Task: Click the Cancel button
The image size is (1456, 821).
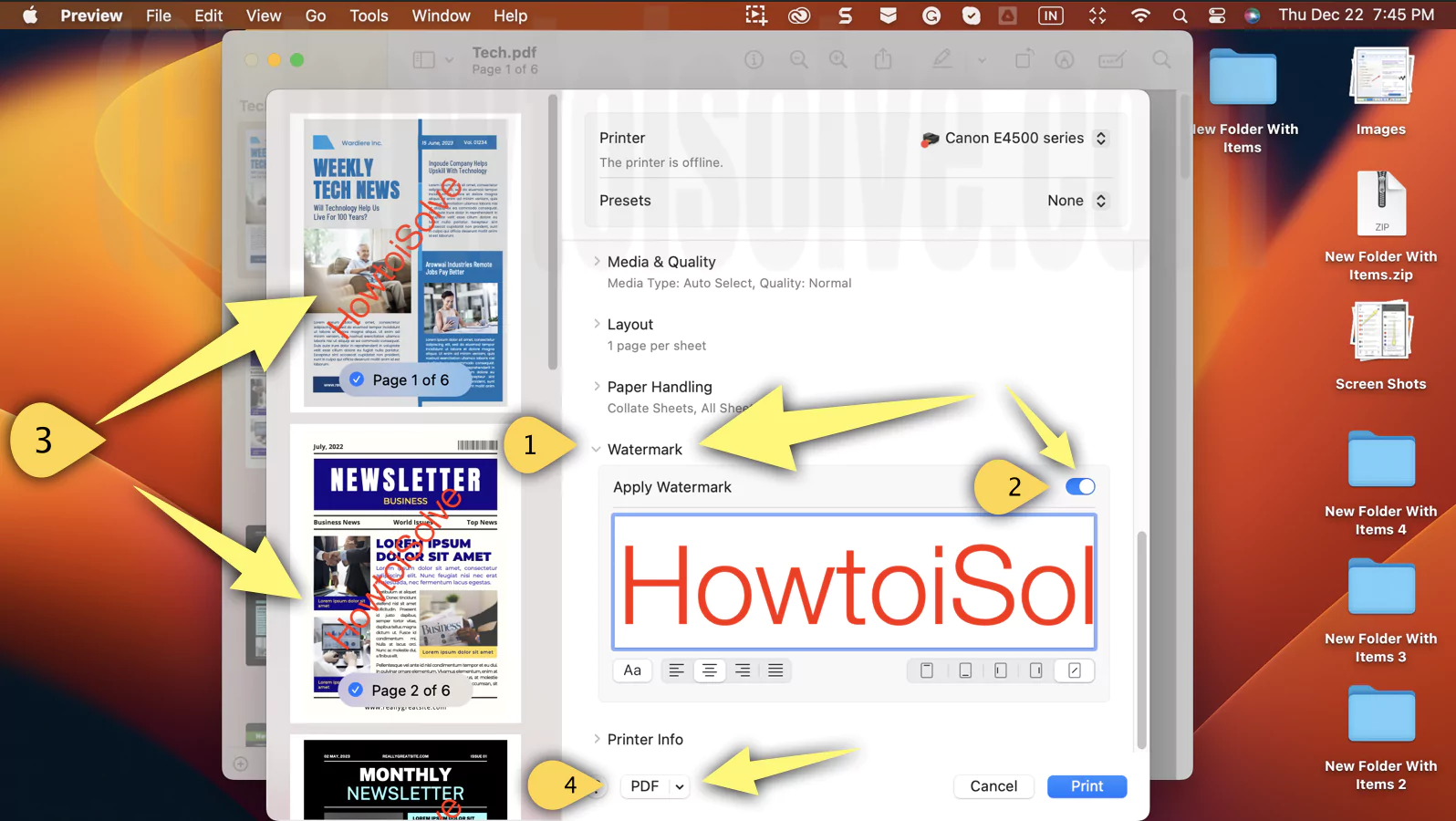Action: click(993, 786)
